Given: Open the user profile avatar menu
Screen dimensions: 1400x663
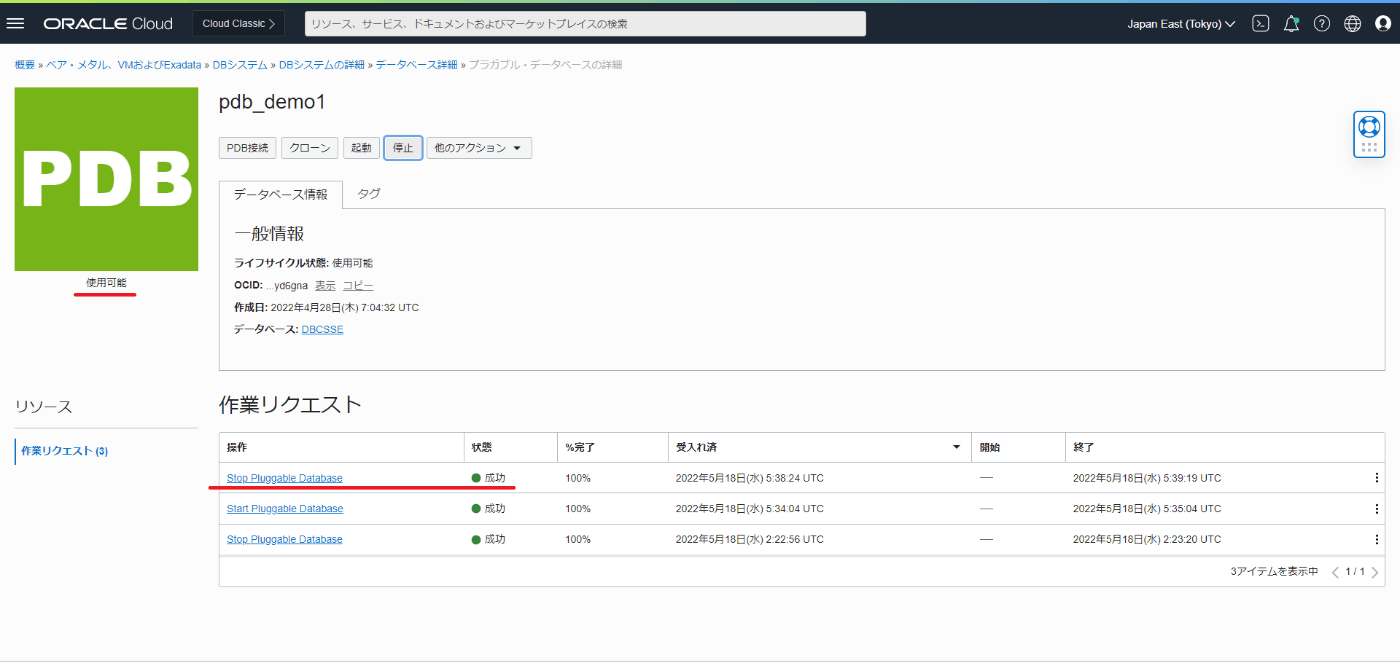Looking at the screenshot, I should click(x=1382, y=23).
